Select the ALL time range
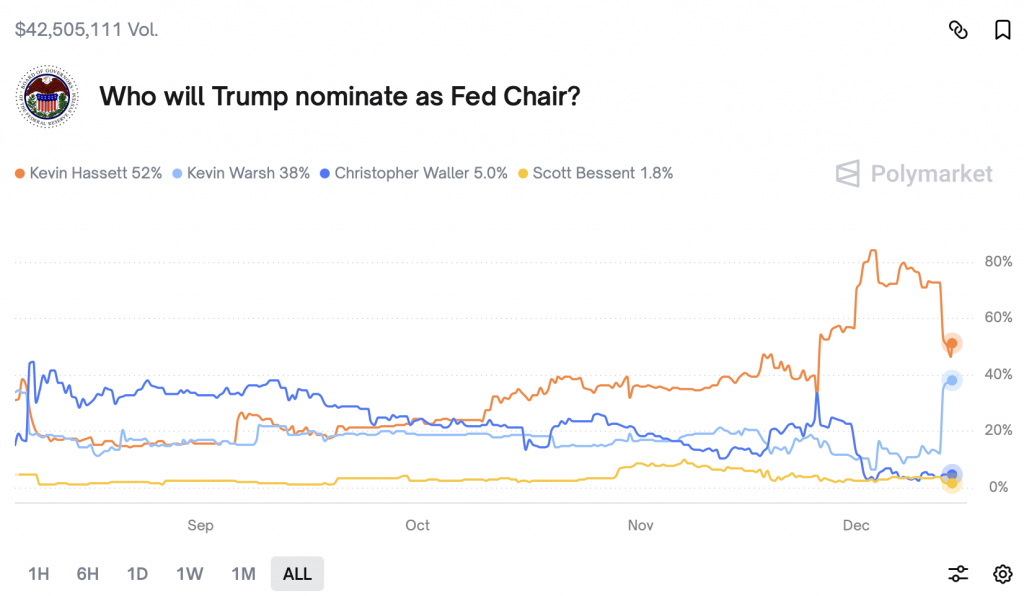Viewport: 1024px width, 596px height. coord(297,574)
